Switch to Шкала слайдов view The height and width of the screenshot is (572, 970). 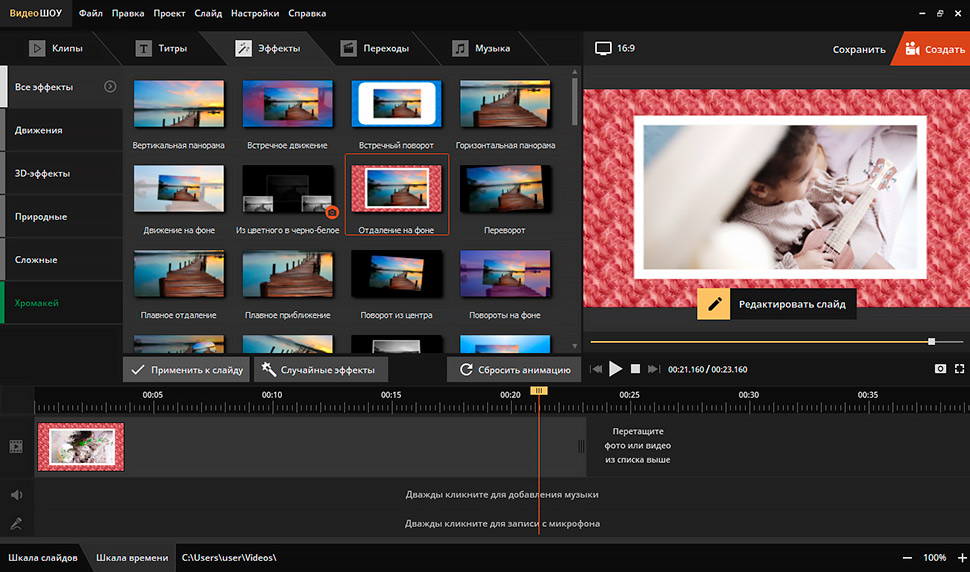(43, 557)
